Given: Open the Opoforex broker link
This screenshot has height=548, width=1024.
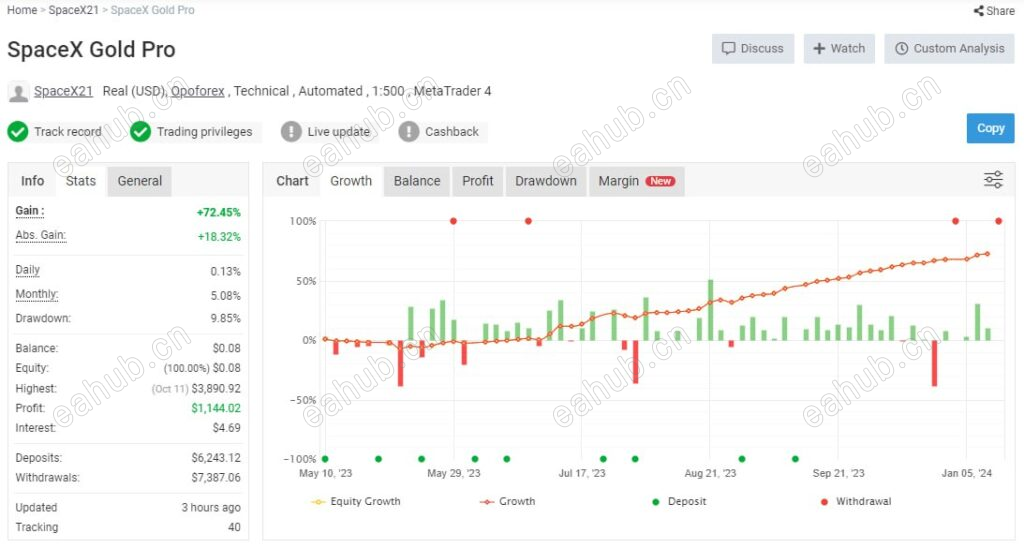Looking at the screenshot, I should point(197,91).
